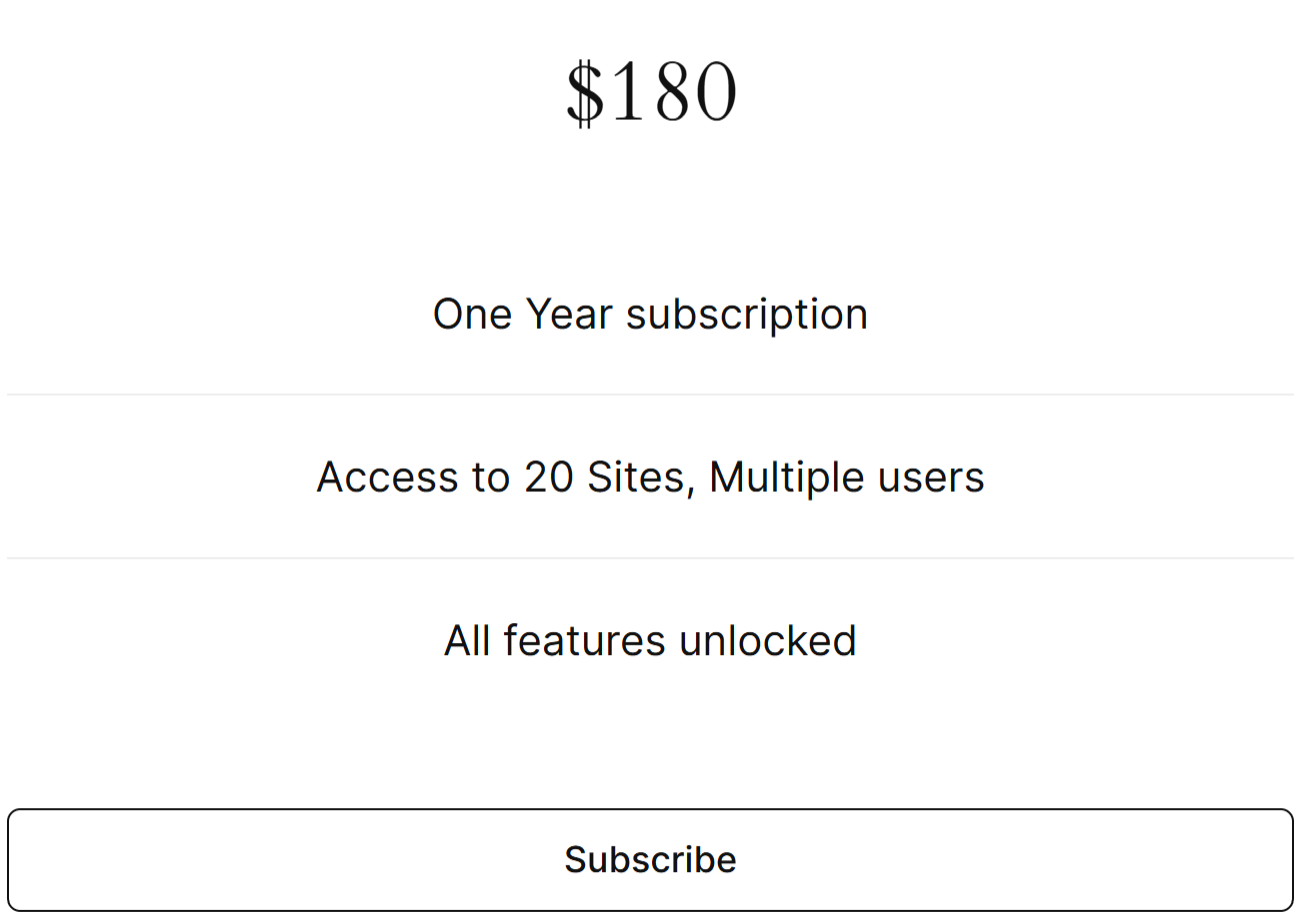Click the word features in last row
Image resolution: width=1300 pixels, height=919 pixels.
[x=586, y=640]
